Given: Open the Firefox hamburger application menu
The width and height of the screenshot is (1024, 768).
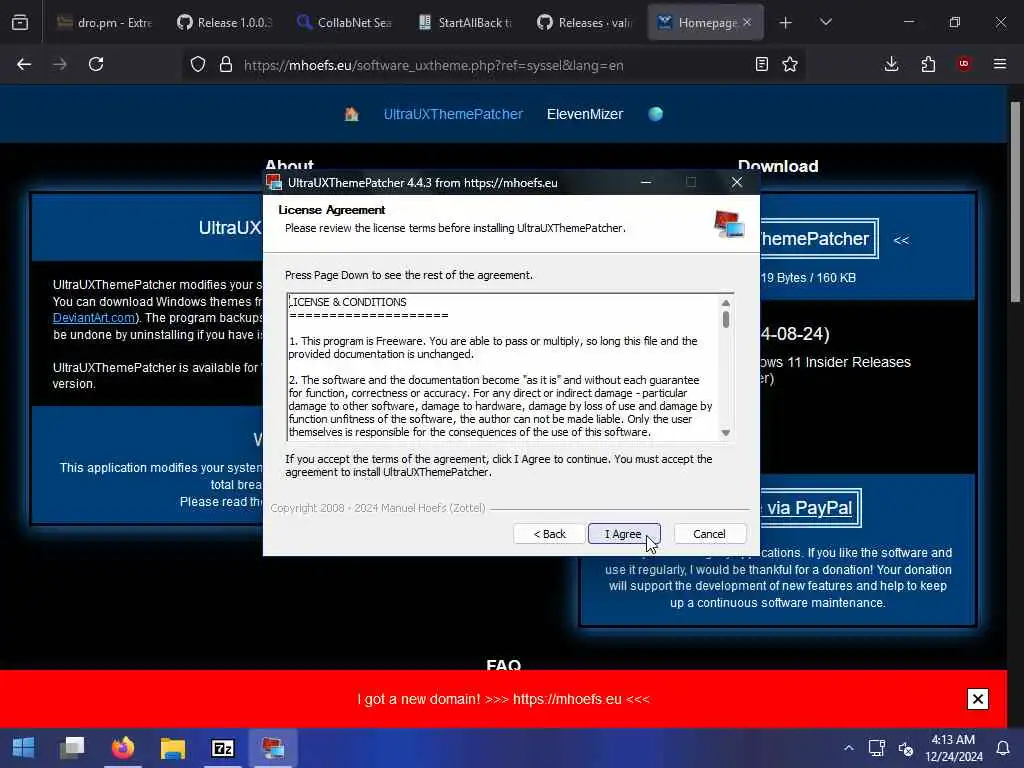Looking at the screenshot, I should (x=1000, y=64).
